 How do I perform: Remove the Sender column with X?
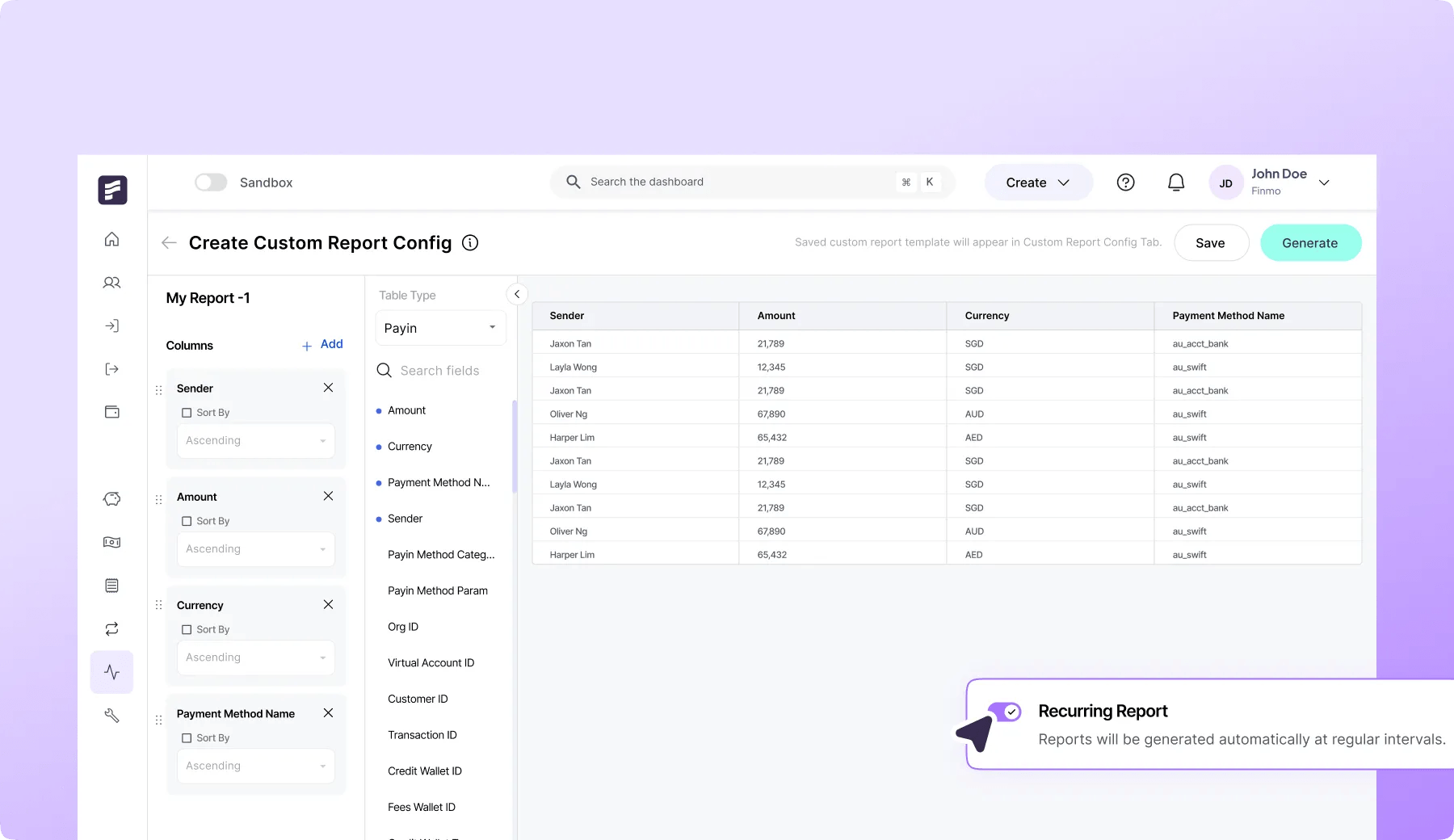pyautogui.click(x=328, y=388)
